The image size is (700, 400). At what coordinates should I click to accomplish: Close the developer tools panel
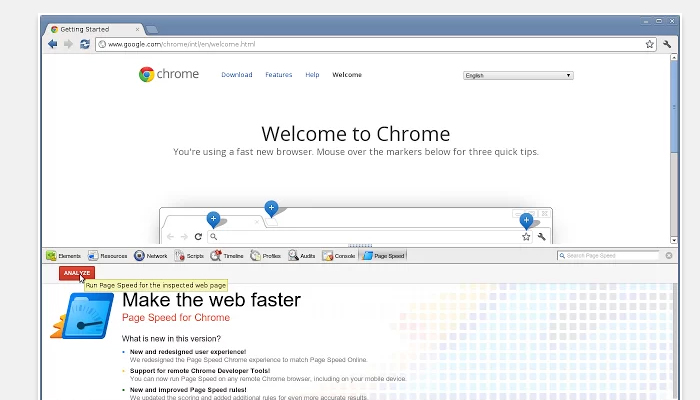click(x=669, y=256)
